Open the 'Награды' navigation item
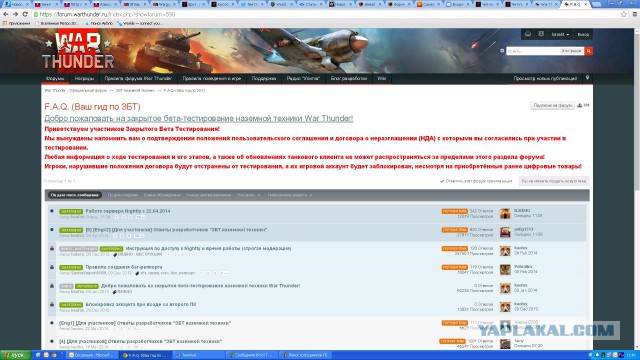The width and height of the screenshot is (640, 360). [84, 78]
